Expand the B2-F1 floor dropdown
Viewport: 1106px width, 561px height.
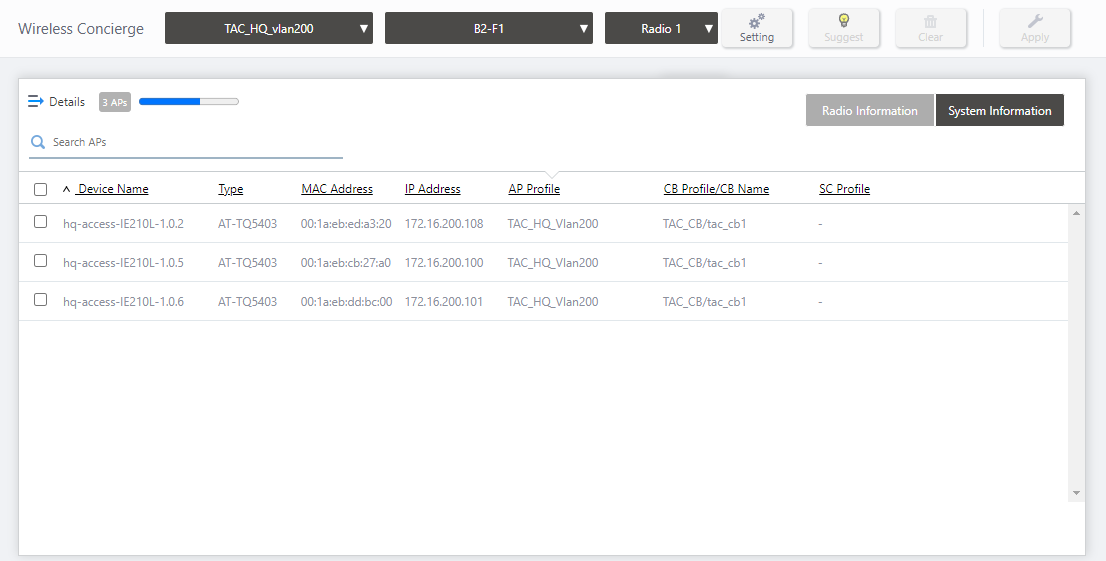pyautogui.click(x=488, y=28)
